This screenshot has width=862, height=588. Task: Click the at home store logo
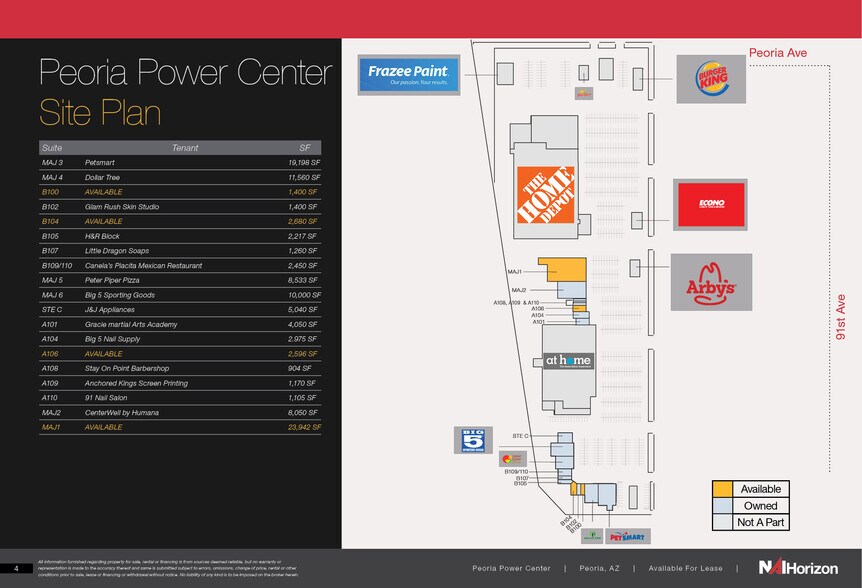click(568, 360)
